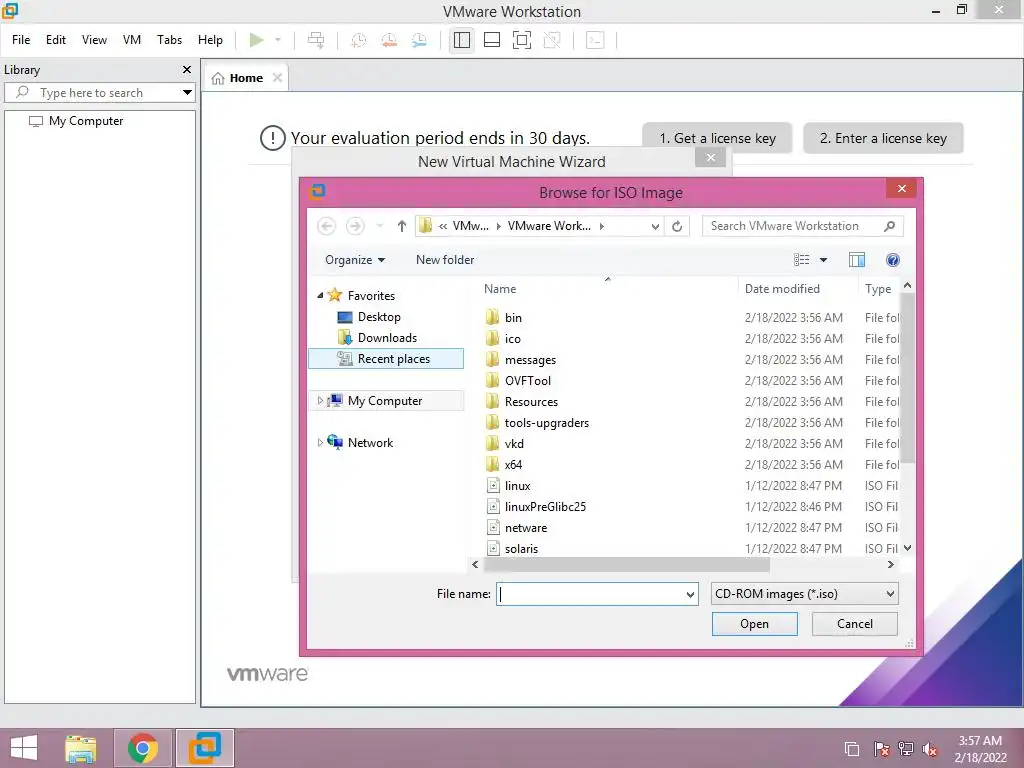Viewport: 1024px width, 768px height.
Task: Select the OVFTool folder
Action: tap(528, 381)
